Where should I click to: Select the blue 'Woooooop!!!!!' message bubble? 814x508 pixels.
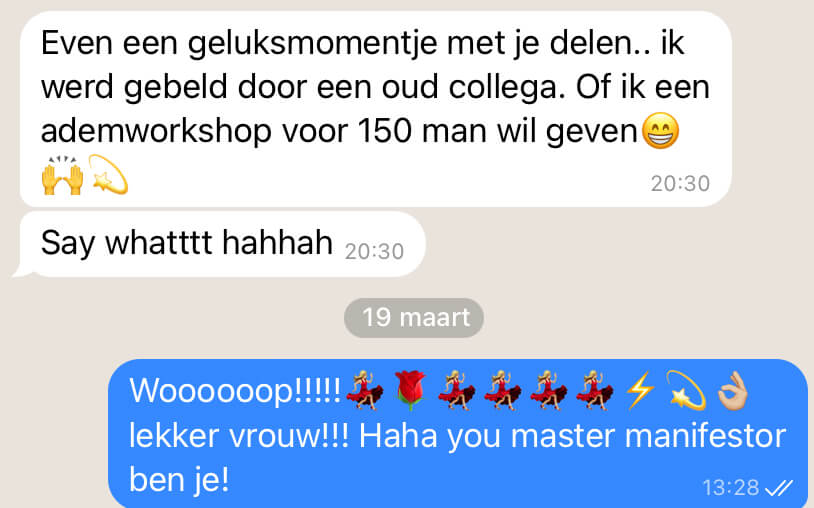[458, 433]
